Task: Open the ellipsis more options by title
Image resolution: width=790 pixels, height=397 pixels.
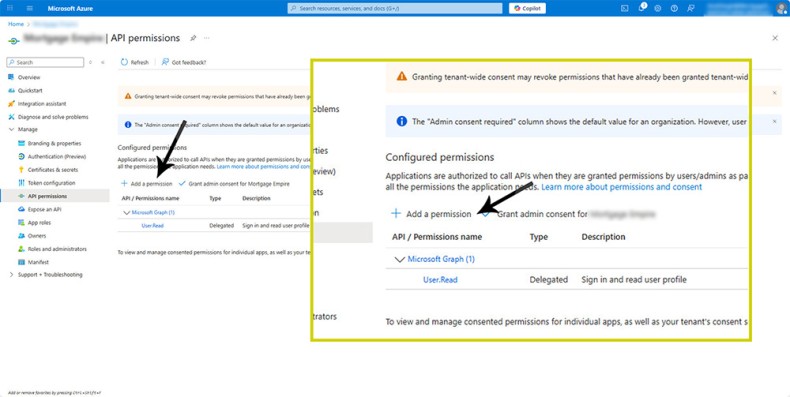Action: pos(207,38)
